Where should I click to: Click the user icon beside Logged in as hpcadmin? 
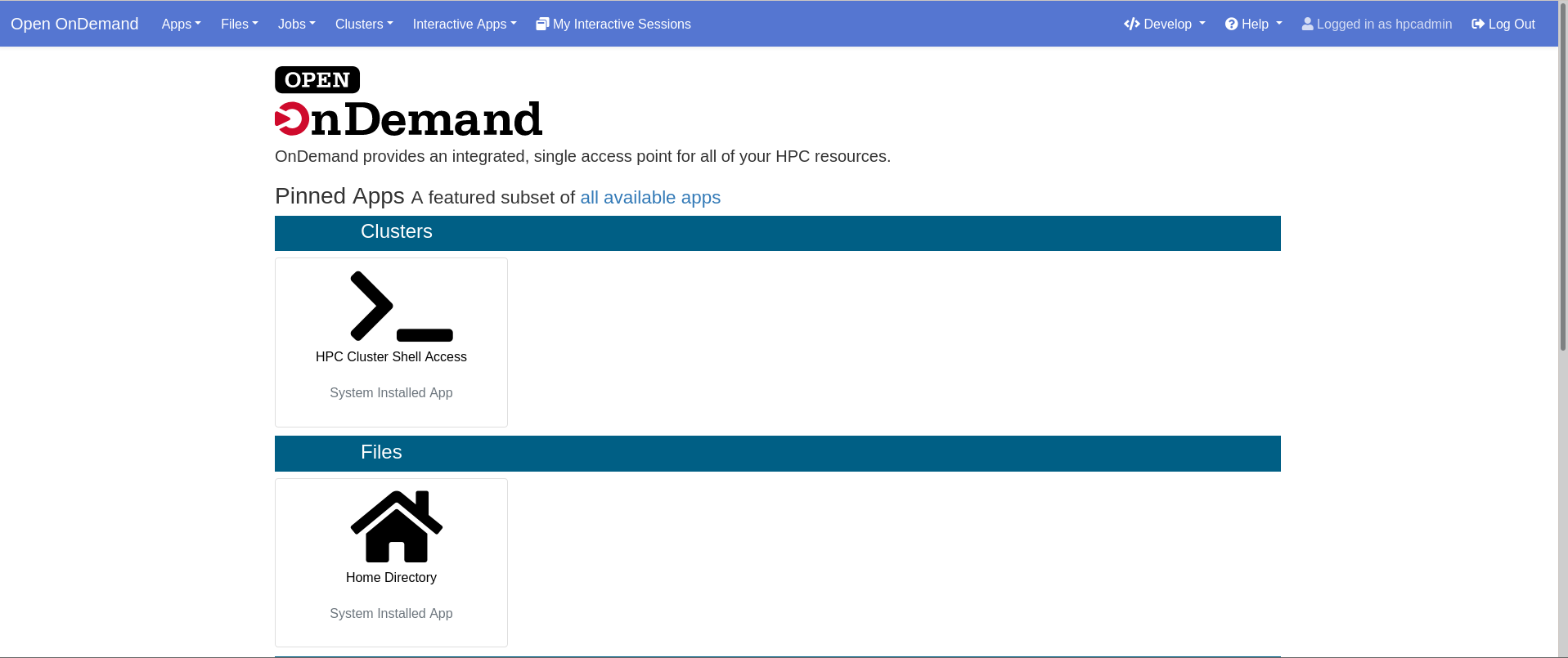tap(1307, 24)
